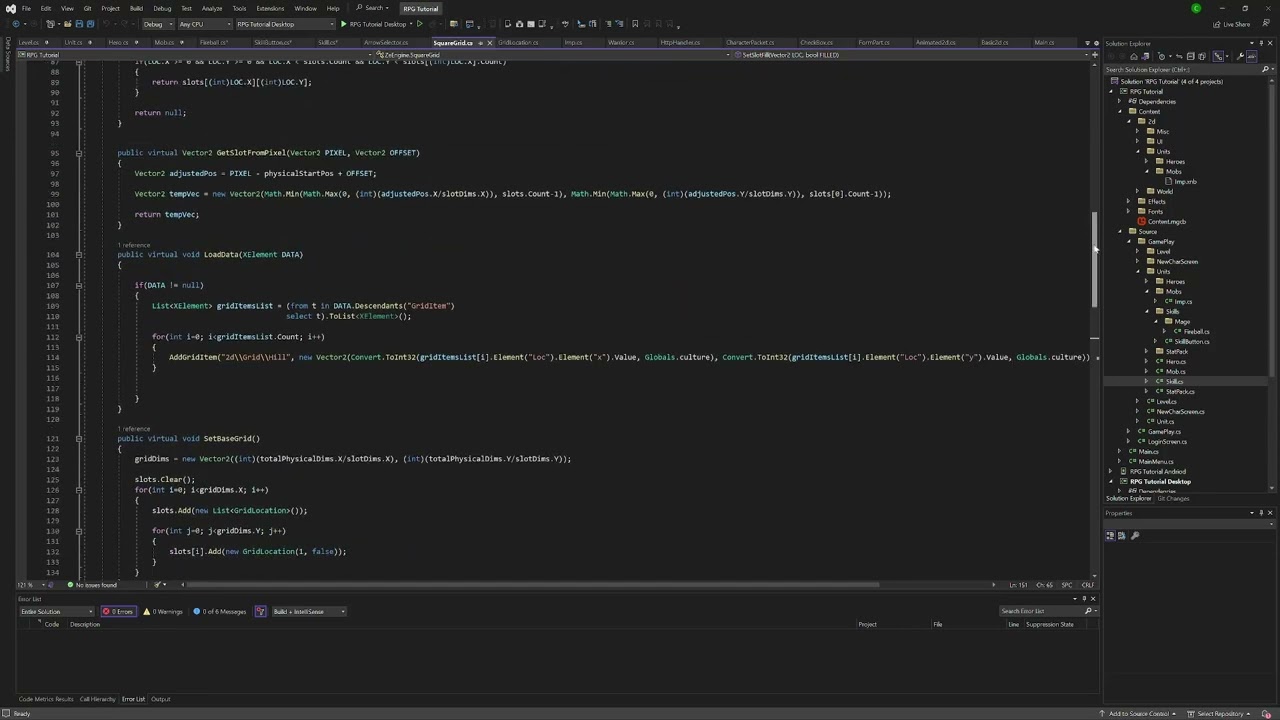Open the IntelliCode brain icon in Error List
The width and height of the screenshot is (1280, 720).
[x=260, y=611]
